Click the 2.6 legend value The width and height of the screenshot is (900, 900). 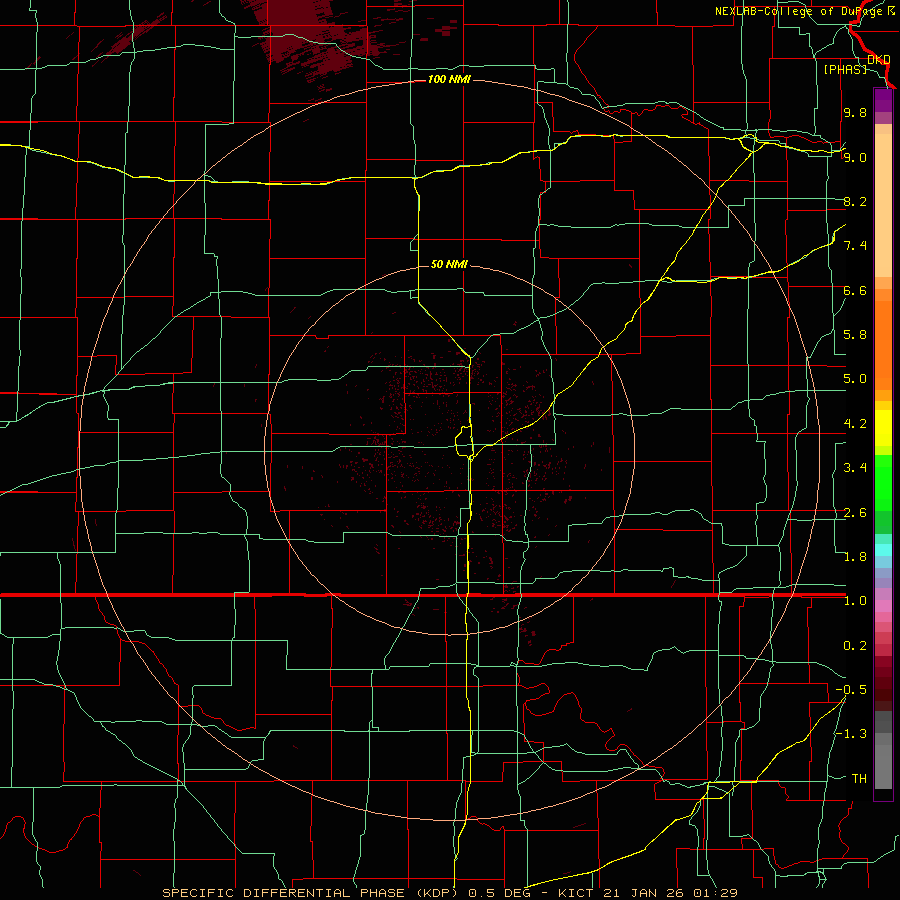point(855,513)
